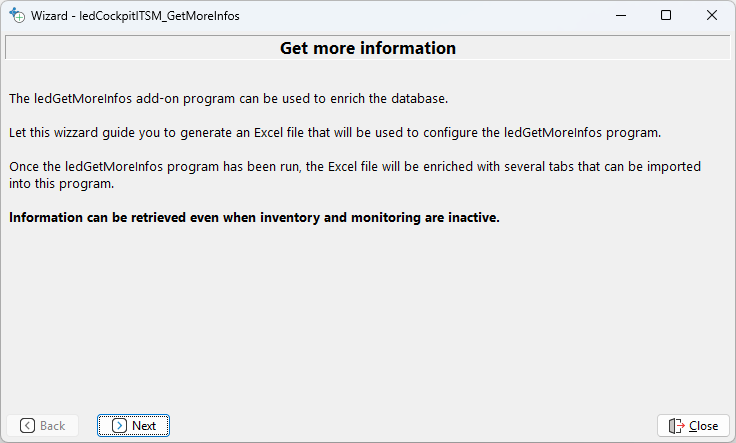
Task: Click the "Wizard - ledCockpitITSM_GetMoreInfos" window title text
Action: [x=135, y=17]
